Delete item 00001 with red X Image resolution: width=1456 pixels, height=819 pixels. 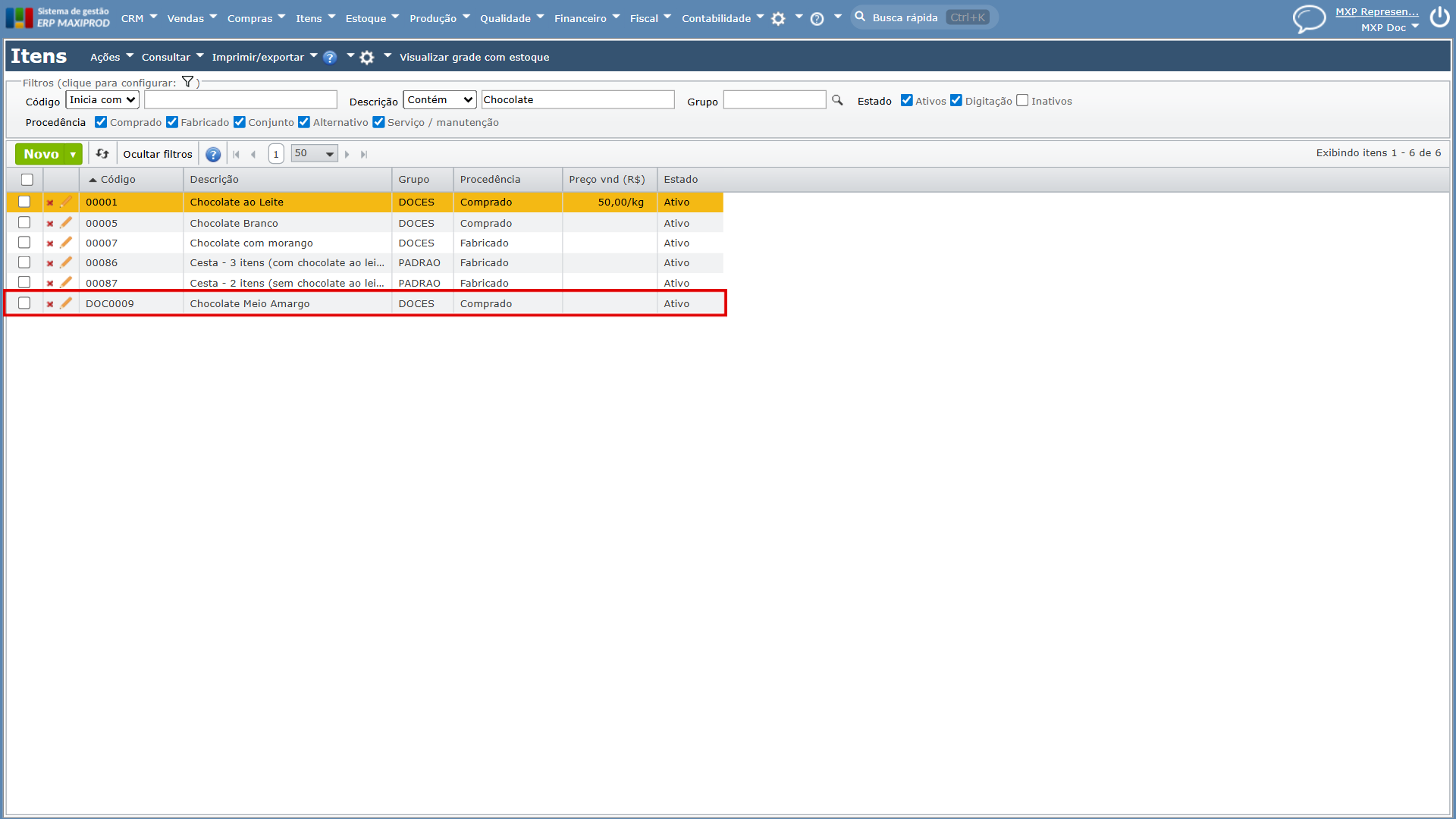(x=50, y=202)
